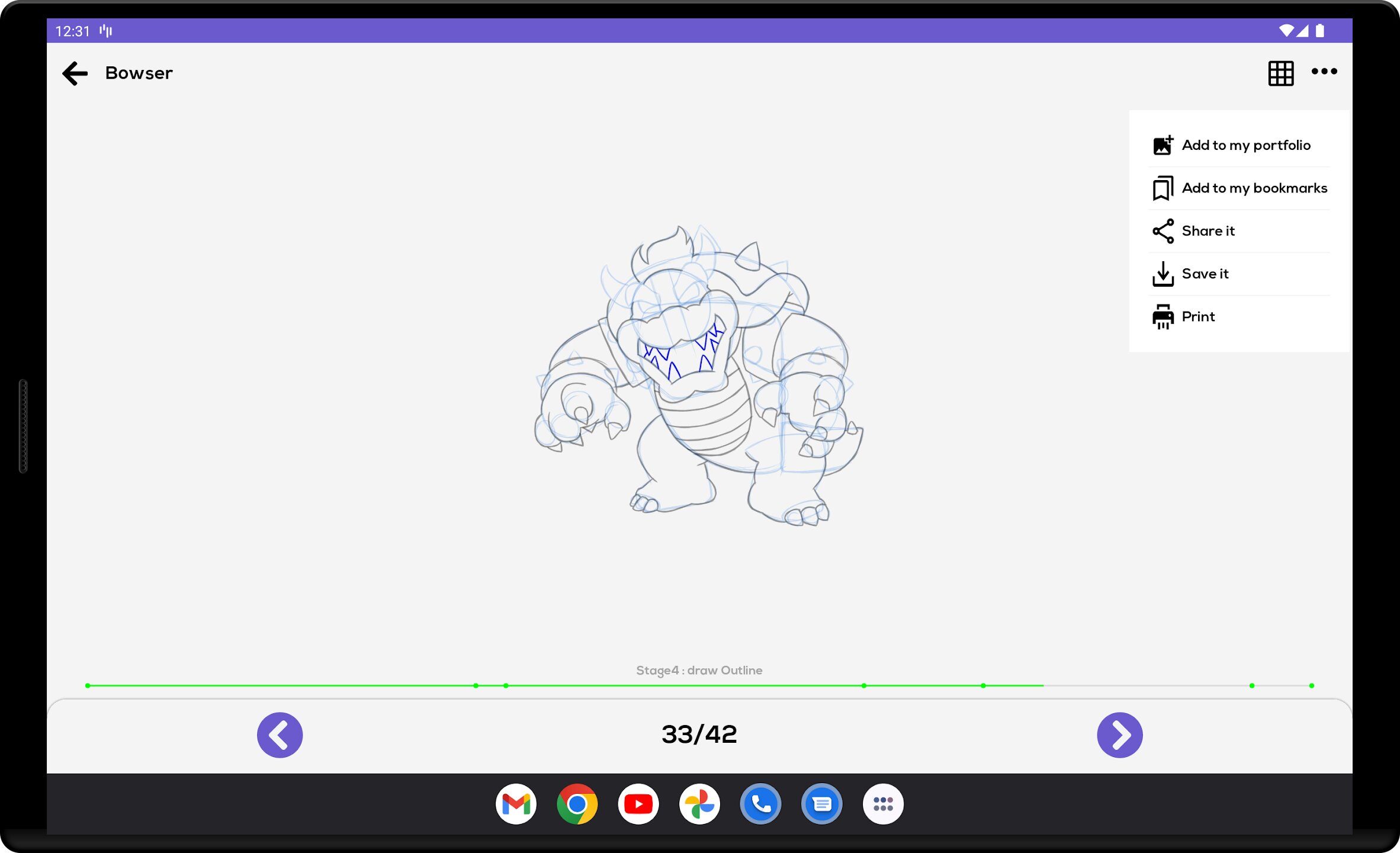Advance to the next drawing step
This screenshot has width=1400, height=853.
(x=1119, y=735)
